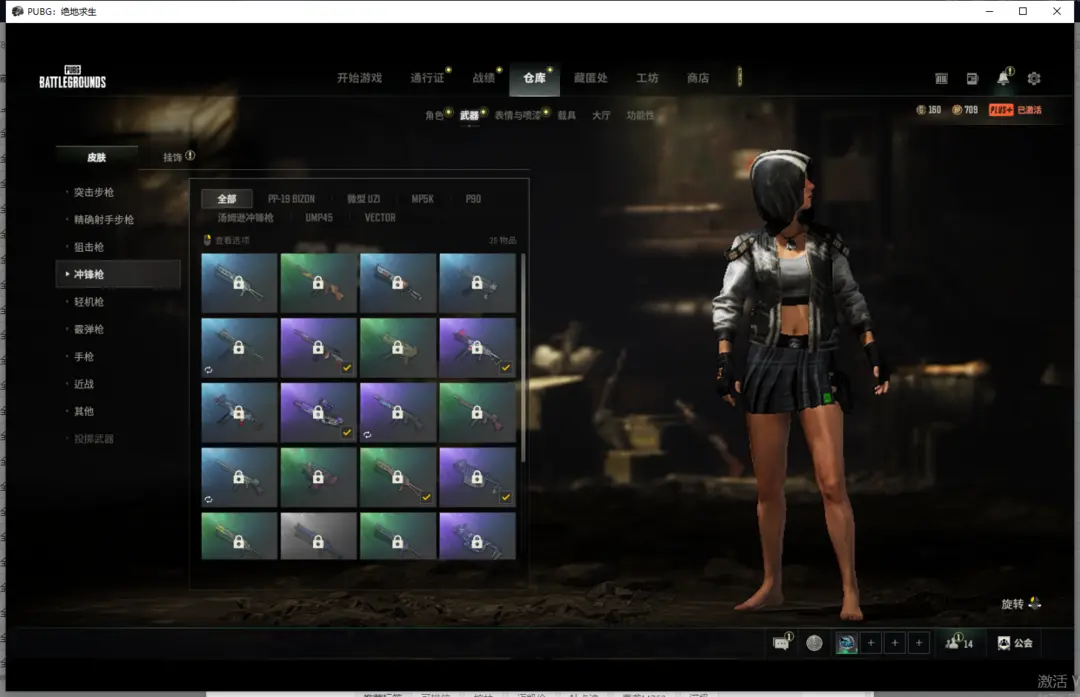Open the notifications bell
This screenshot has height=697, width=1080.
tap(1003, 78)
